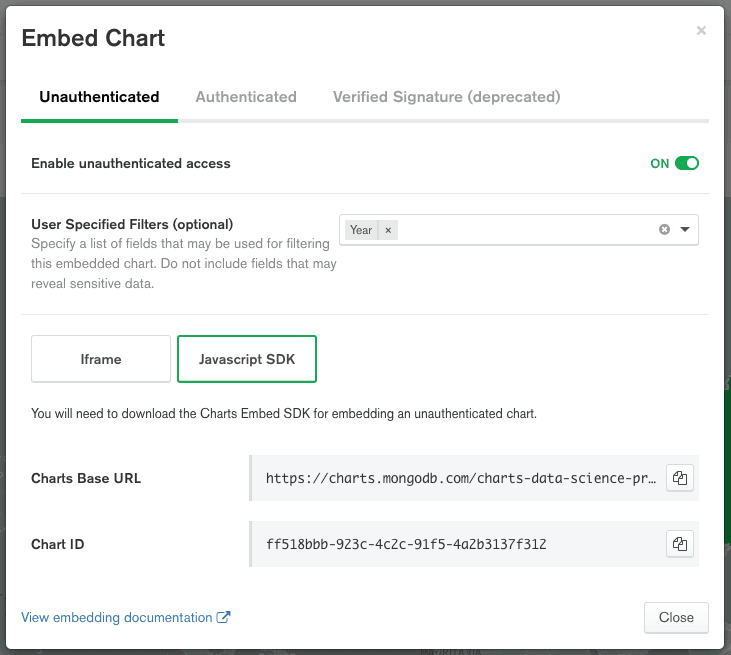Image resolution: width=731 pixels, height=655 pixels.
Task: Switch to the Authenticated tab
Action: click(246, 97)
